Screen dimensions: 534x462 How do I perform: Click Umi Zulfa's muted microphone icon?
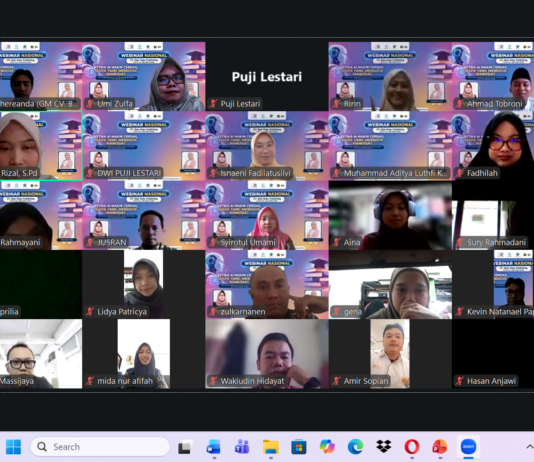coord(90,104)
